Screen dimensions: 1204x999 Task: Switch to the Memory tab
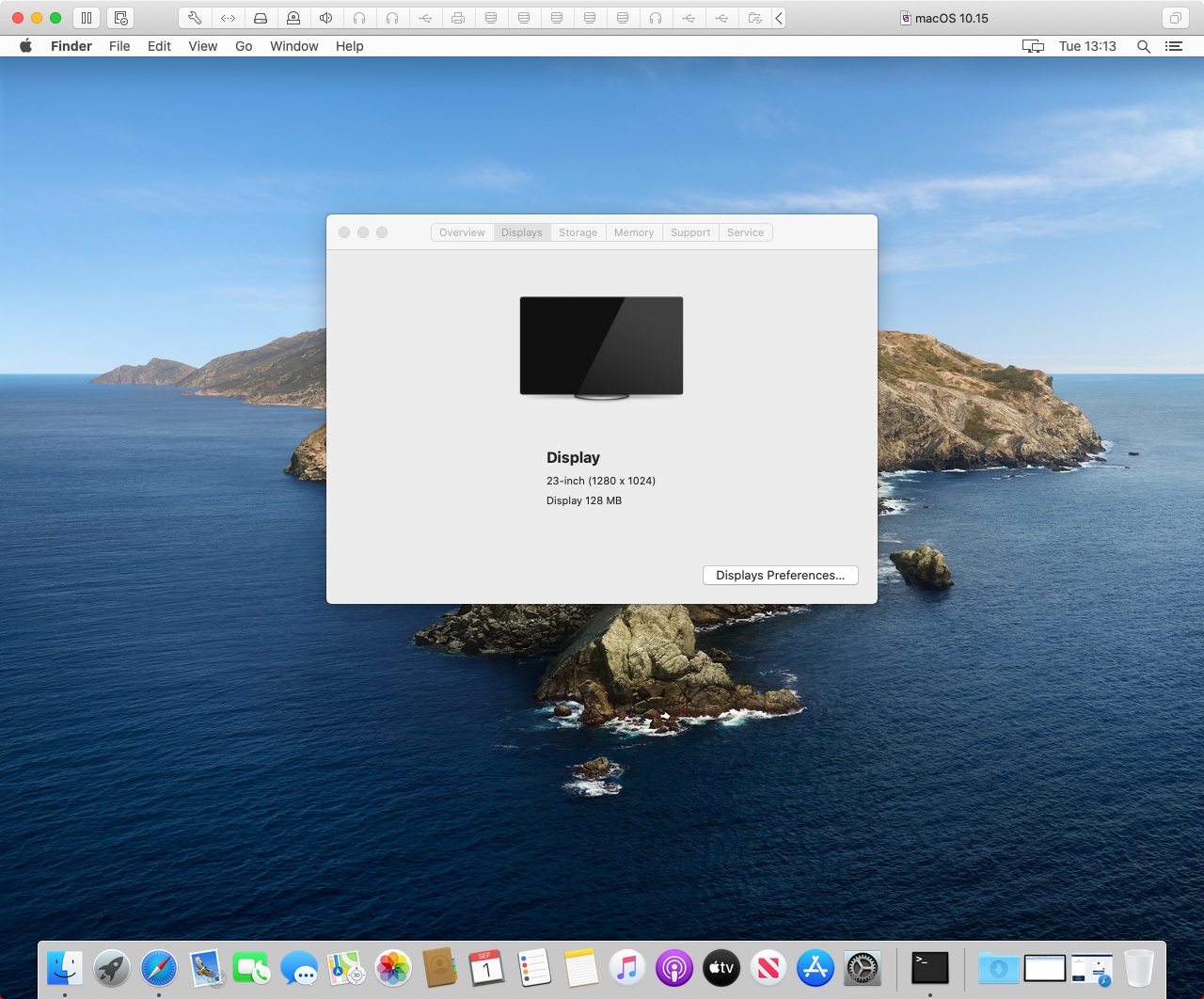pyautogui.click(x=634, y=232)
